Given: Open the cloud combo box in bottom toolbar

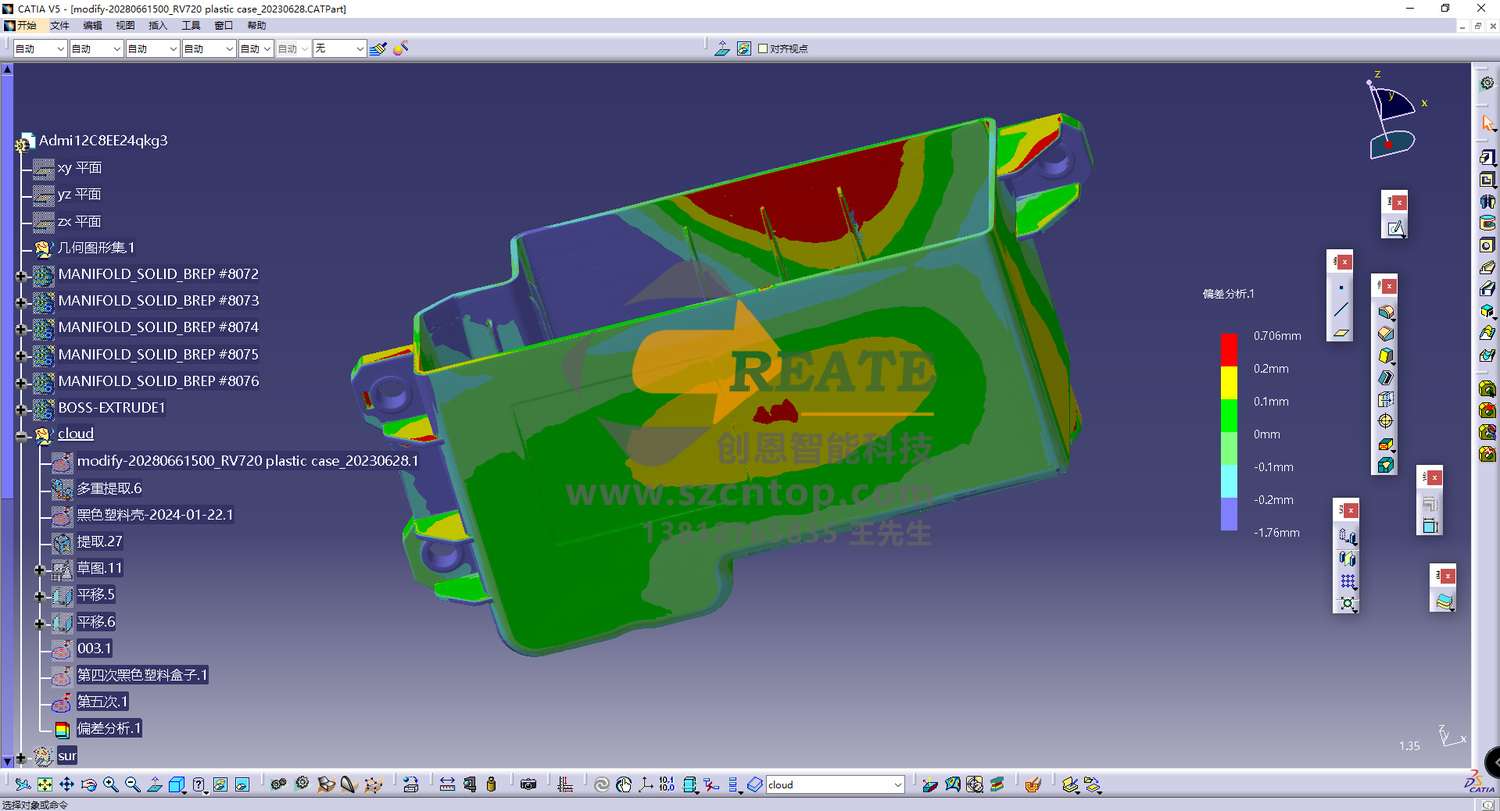Looking at the screenshot, I should coord(835,785).
